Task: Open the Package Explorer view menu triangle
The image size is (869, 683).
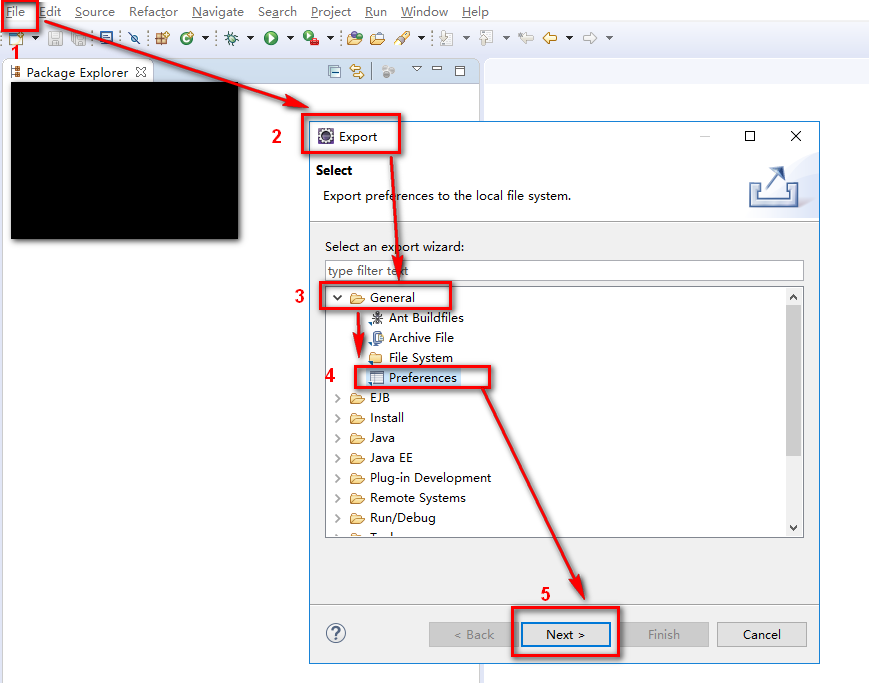Action: [x=417, y=69]
